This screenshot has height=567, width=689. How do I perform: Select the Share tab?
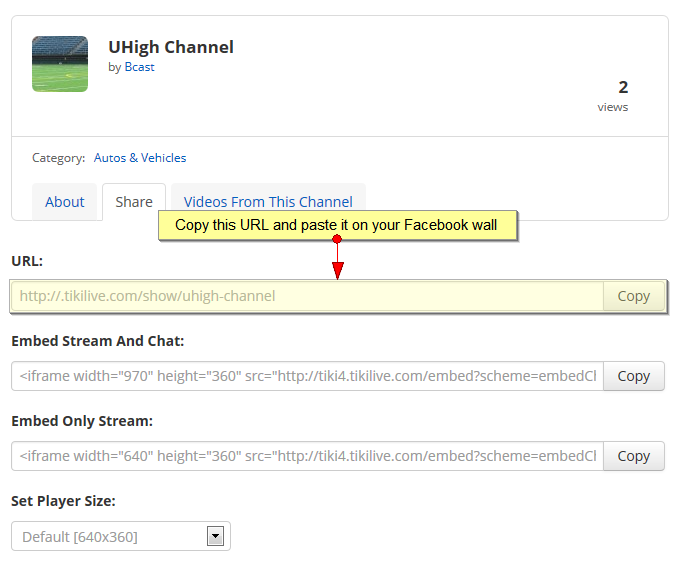(x=134, y=202)
